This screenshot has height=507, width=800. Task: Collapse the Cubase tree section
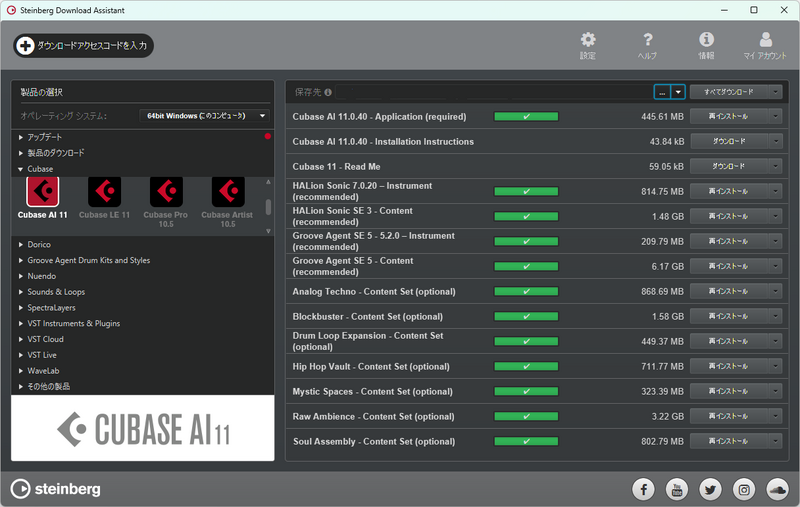click(20, 169)
